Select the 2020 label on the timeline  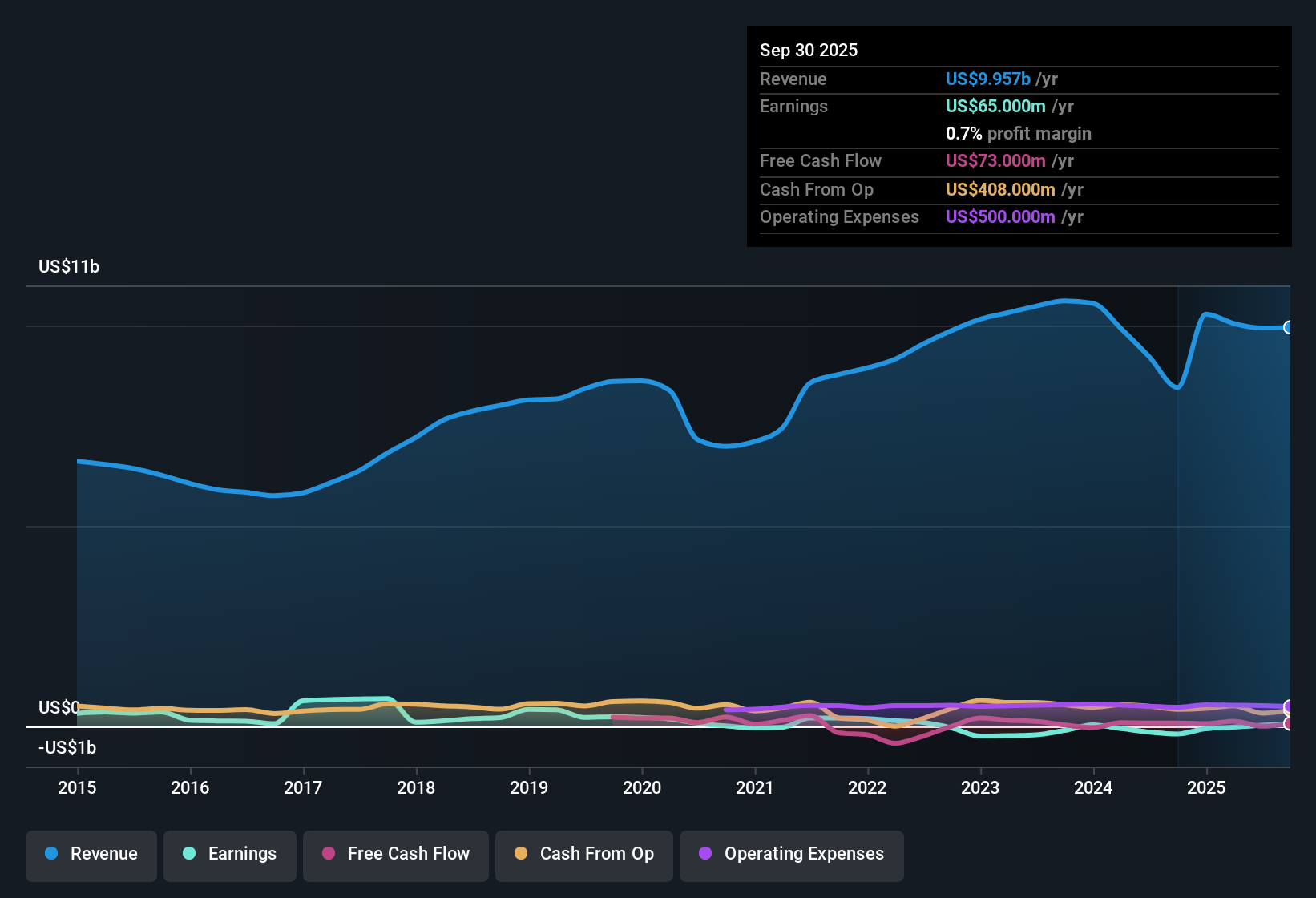[642, 788]
